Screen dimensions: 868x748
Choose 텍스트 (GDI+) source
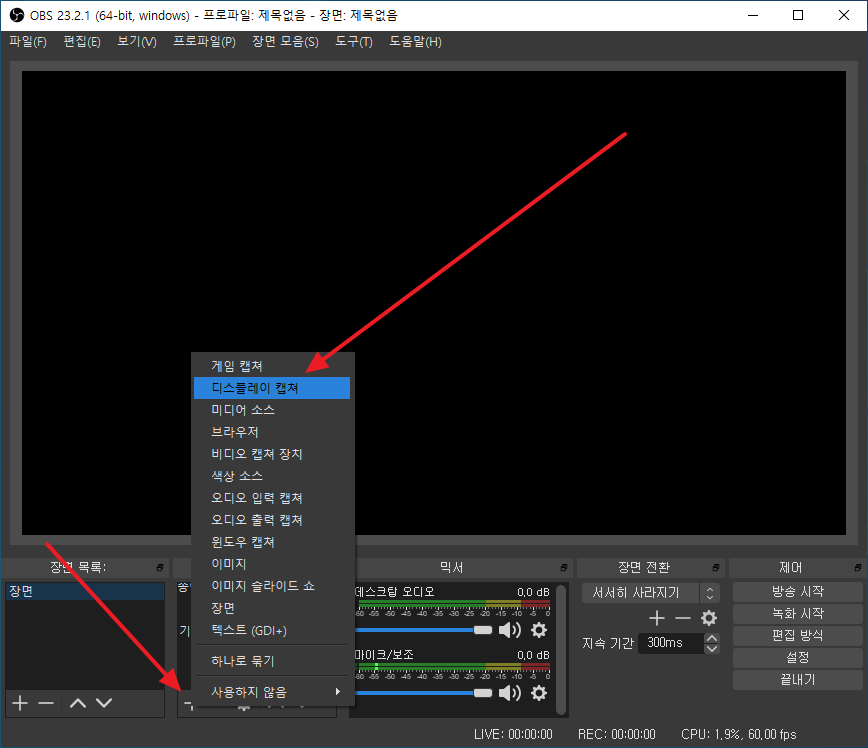272,630
